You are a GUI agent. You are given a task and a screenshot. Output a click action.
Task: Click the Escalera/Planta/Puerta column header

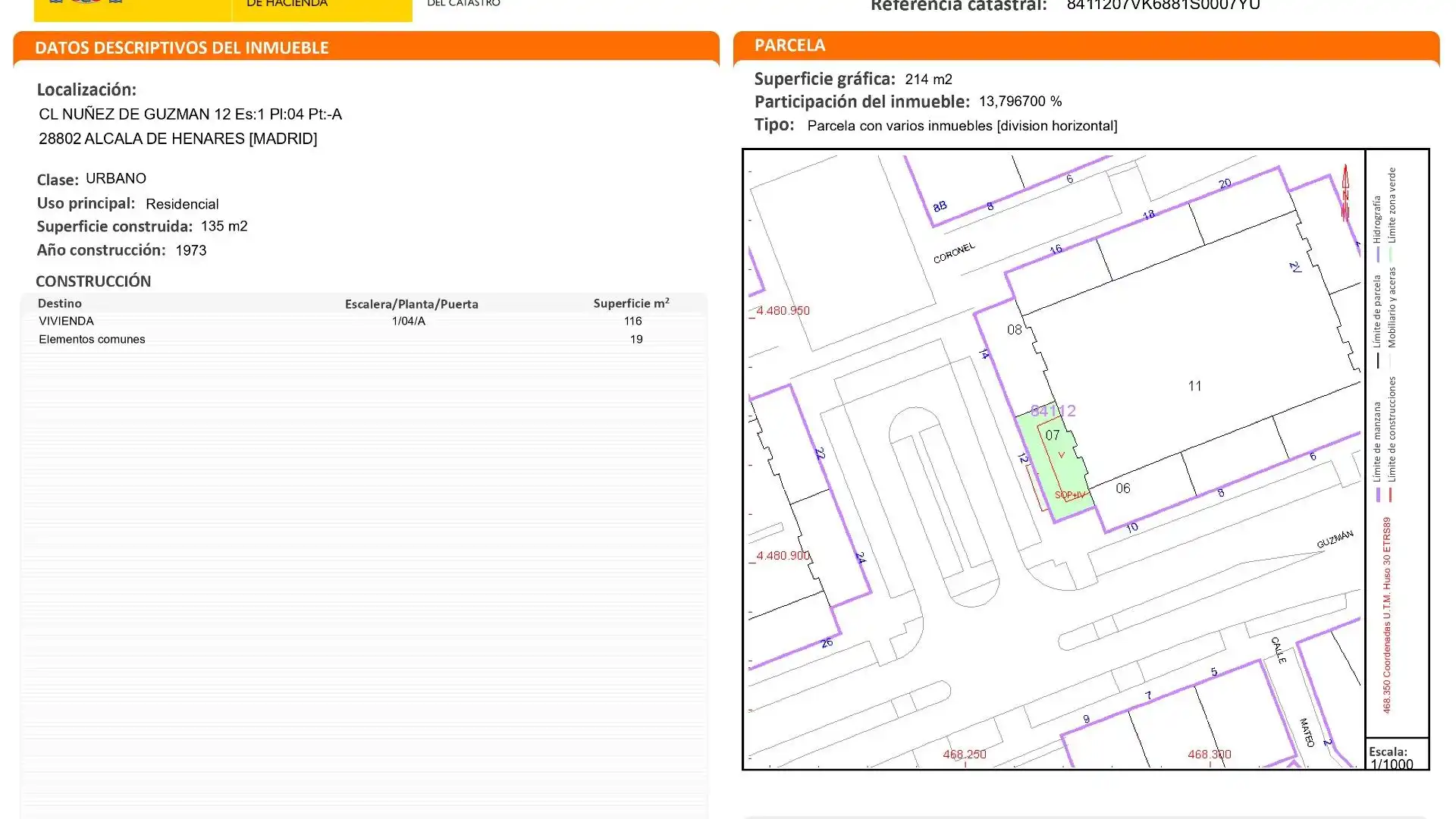(411, 304)
